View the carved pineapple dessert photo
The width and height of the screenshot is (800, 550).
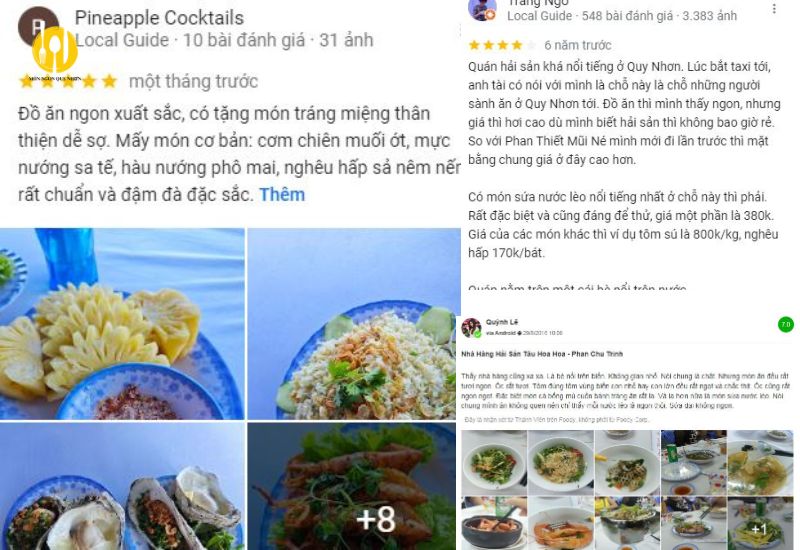click(122, 324)
